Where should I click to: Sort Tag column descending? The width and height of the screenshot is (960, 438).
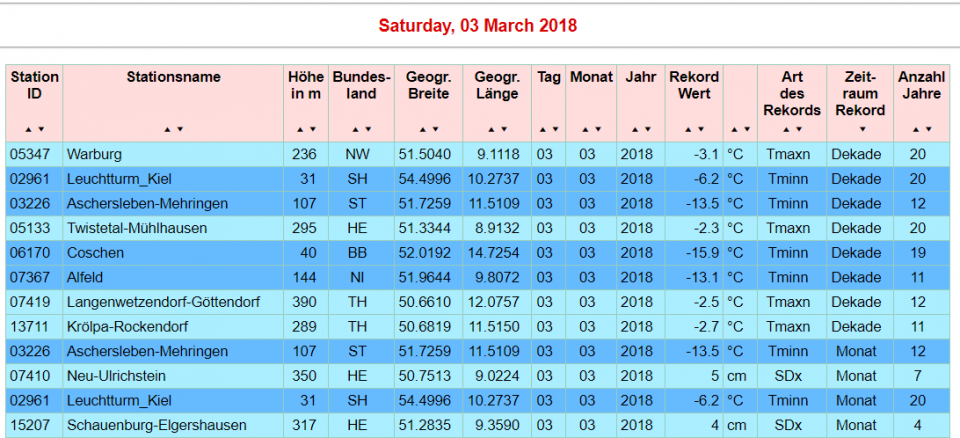[x=555, y=129]
